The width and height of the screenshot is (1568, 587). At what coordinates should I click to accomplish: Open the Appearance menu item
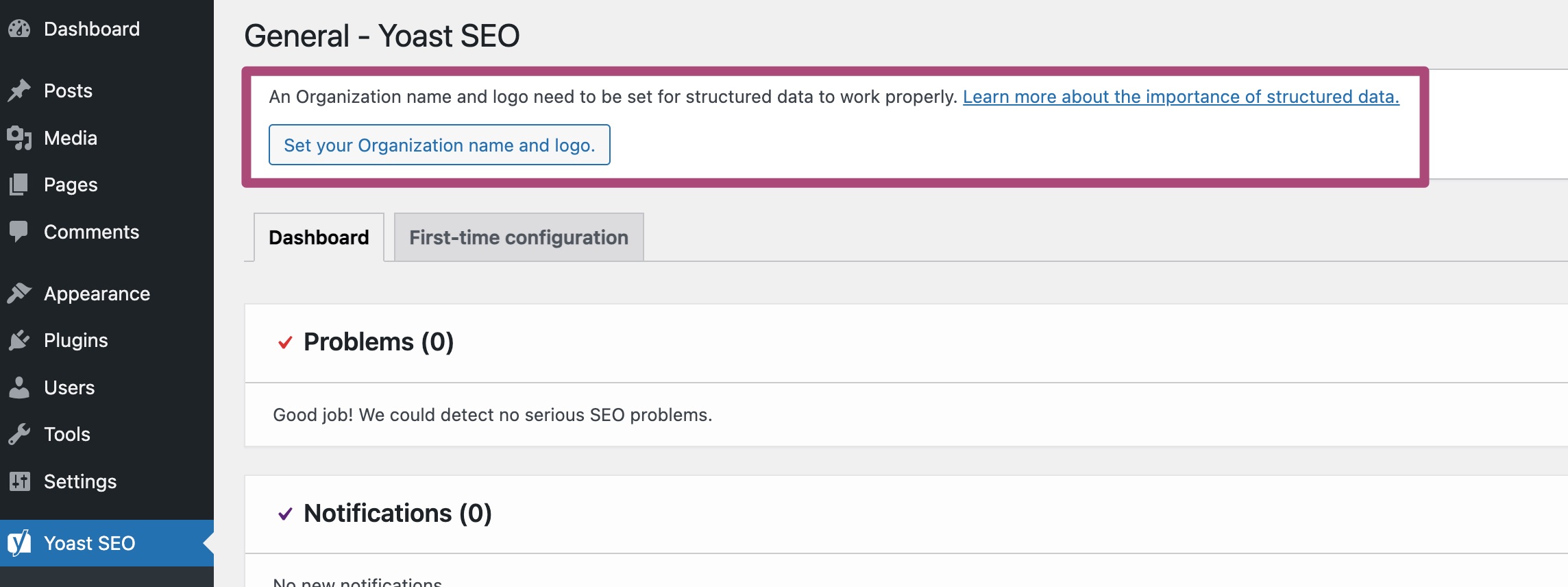(107, 293)
